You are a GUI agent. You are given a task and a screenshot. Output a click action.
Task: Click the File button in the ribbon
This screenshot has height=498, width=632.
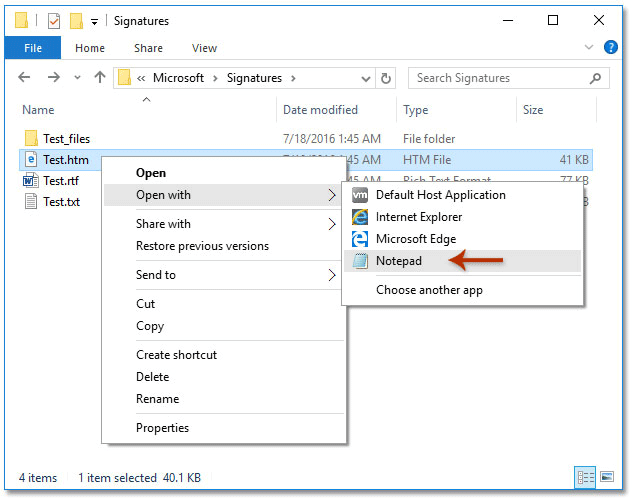tap(33, 48)
